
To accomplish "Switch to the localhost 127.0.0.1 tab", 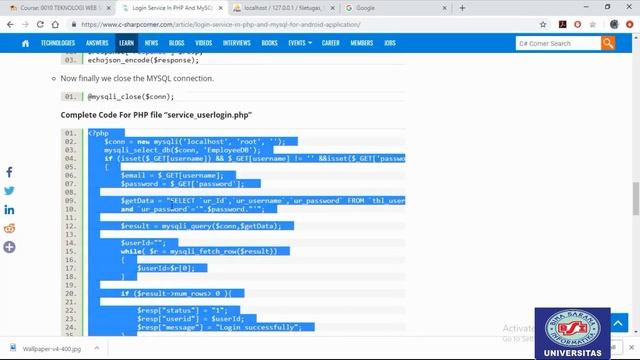I will tap(284, 8).
